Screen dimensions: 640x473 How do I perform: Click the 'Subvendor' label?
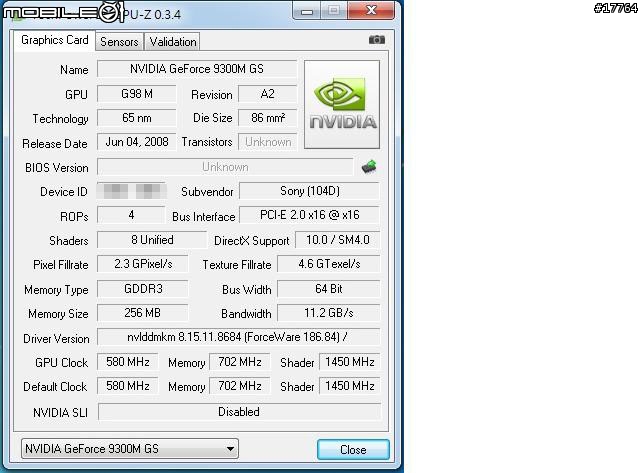tap(207, 192)
